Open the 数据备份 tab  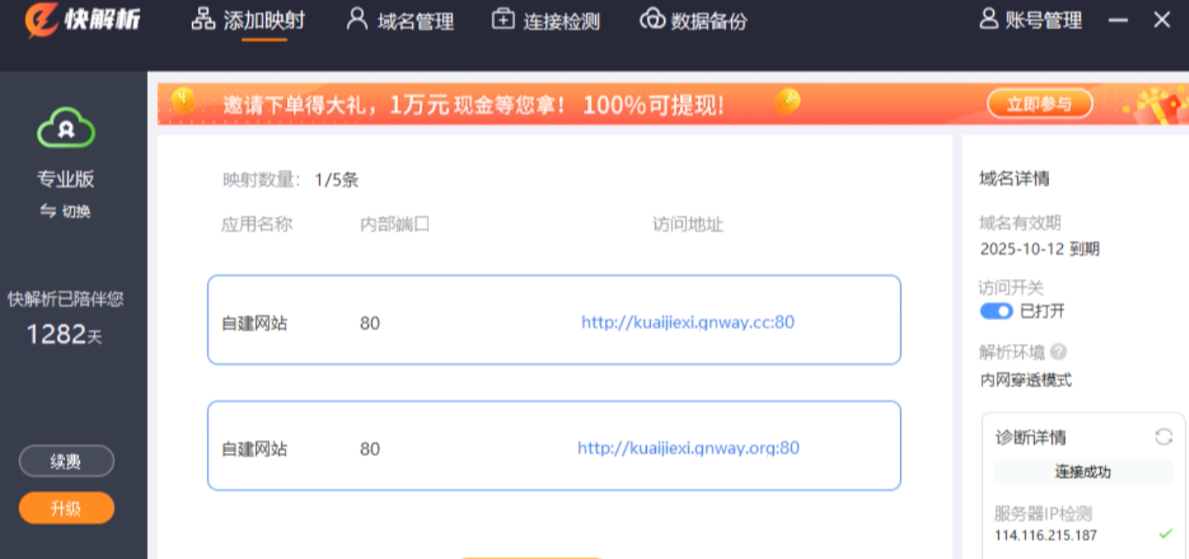tap(693, 20)
